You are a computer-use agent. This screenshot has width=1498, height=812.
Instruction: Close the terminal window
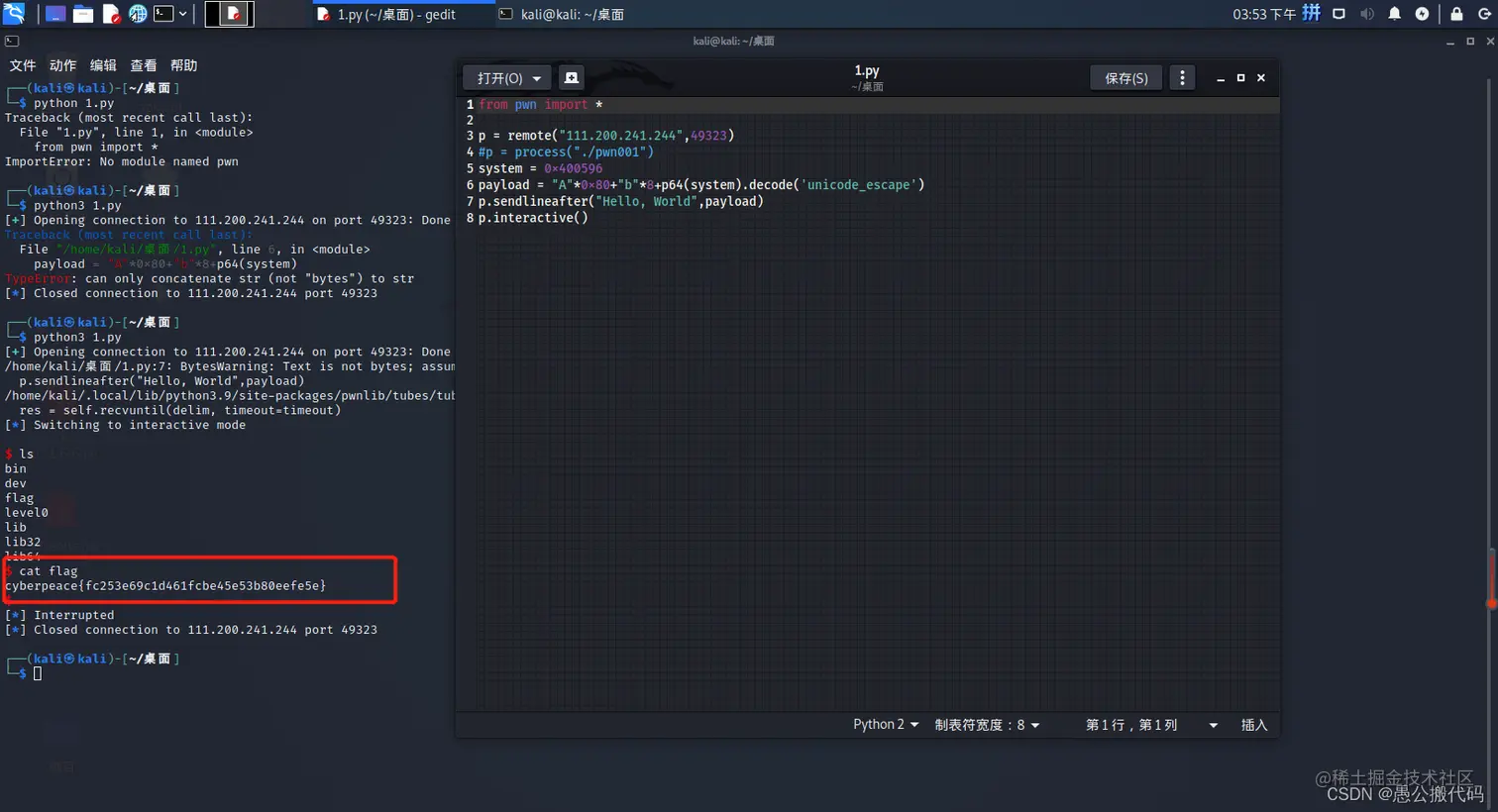(x=1490, y=42)
